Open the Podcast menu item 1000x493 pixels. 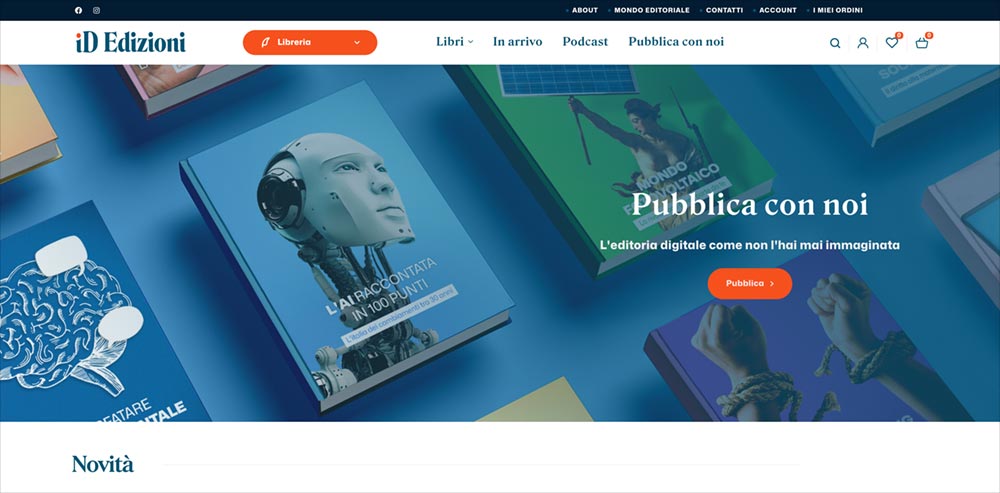585,41
